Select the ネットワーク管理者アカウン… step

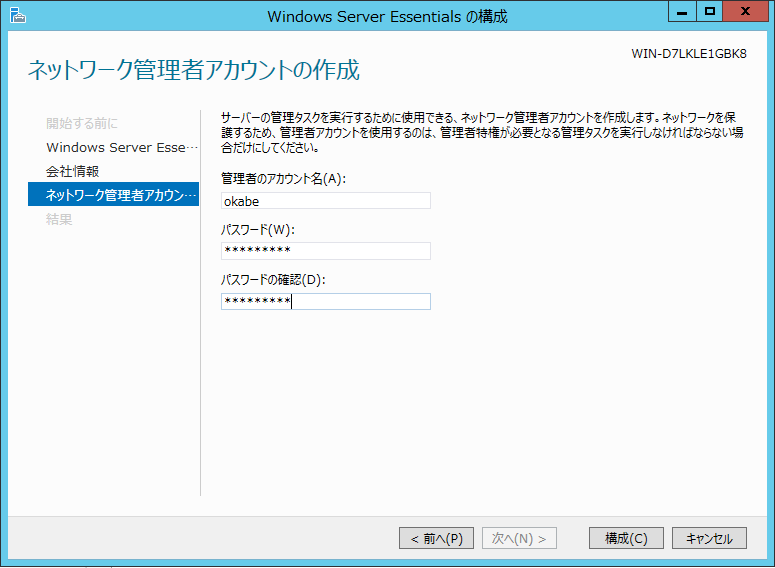(114, 194)
